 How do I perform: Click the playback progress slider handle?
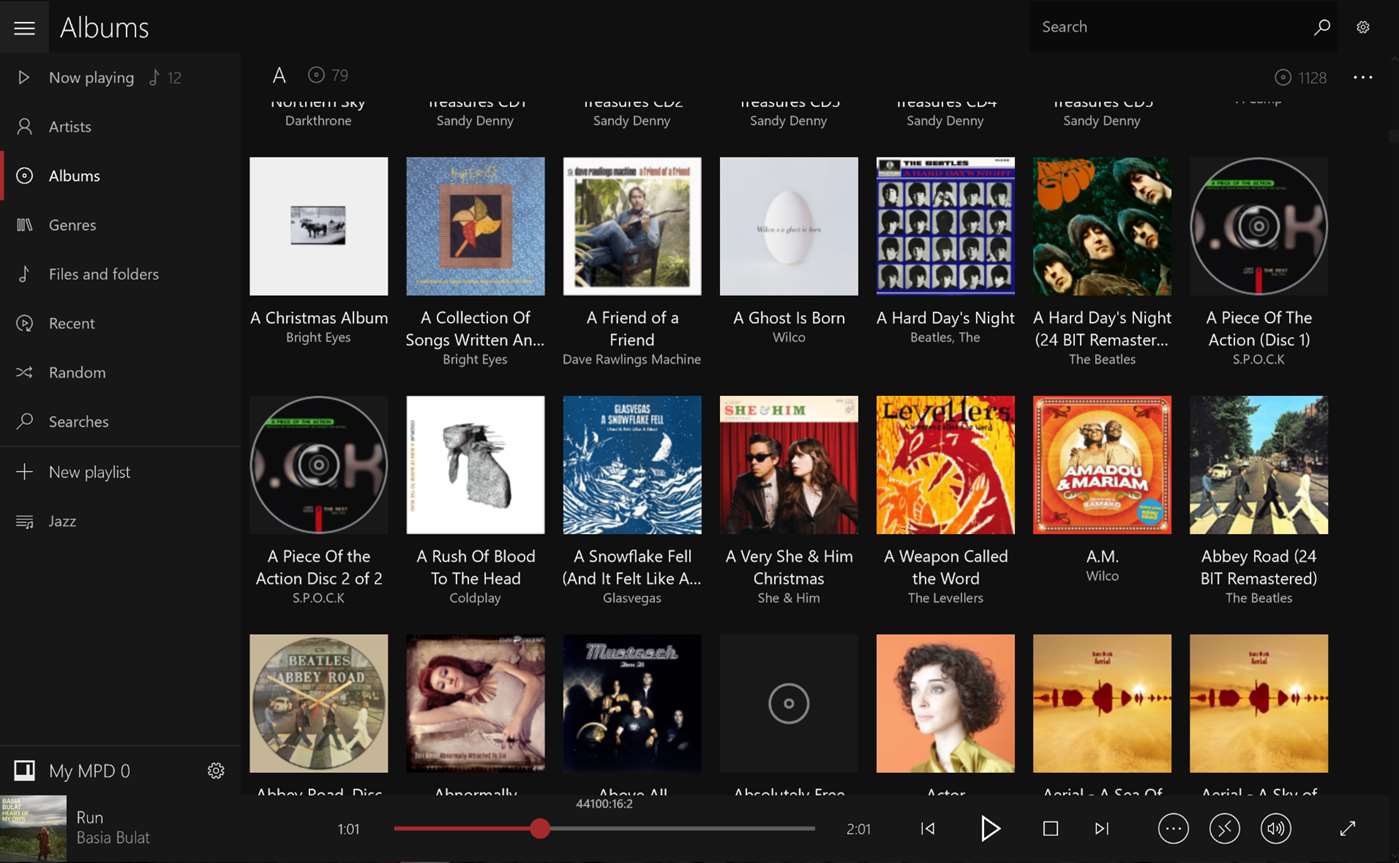pyautogui.click(x=540, y=828)
